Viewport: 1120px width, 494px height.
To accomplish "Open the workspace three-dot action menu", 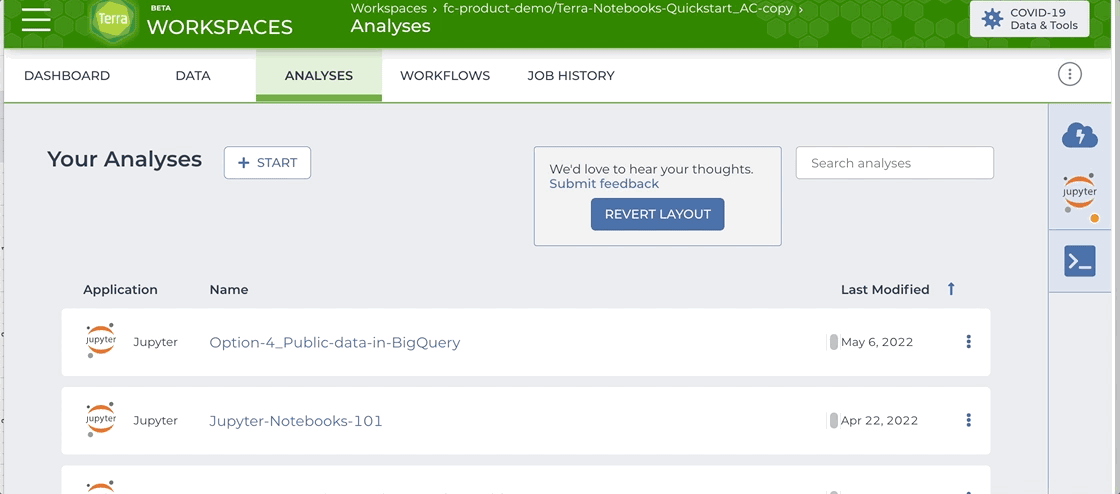I will pos(1069,74).
